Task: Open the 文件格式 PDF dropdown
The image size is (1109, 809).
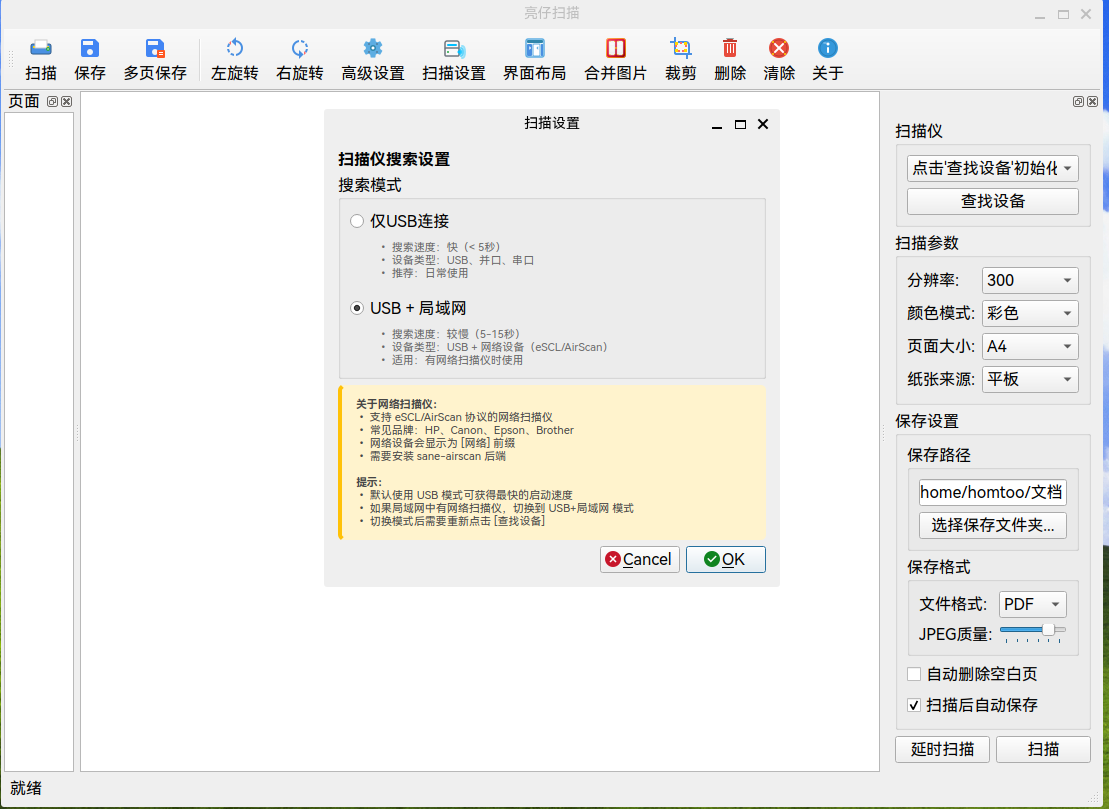Action: (1033, 604)
